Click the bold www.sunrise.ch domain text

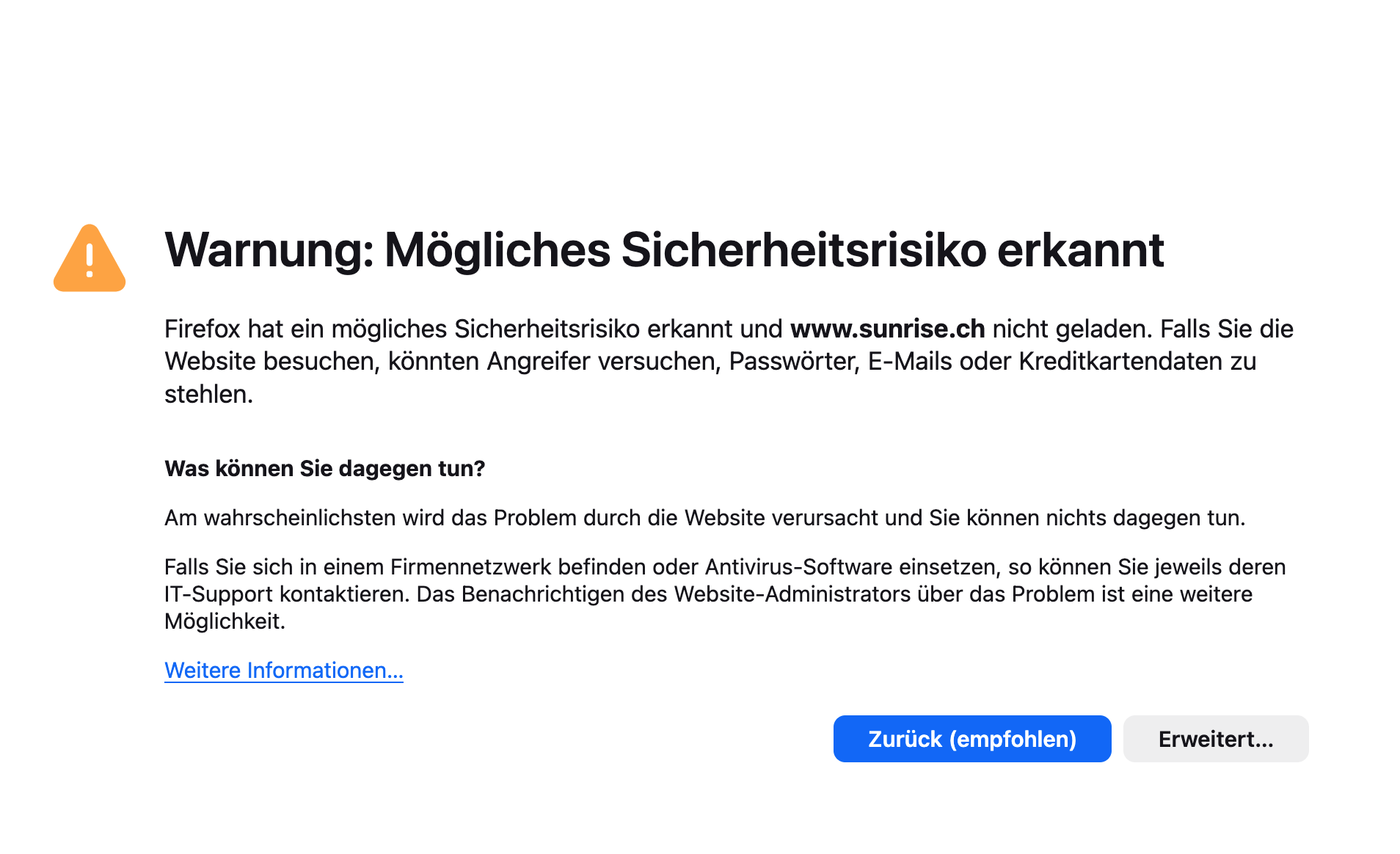(887, 329)
